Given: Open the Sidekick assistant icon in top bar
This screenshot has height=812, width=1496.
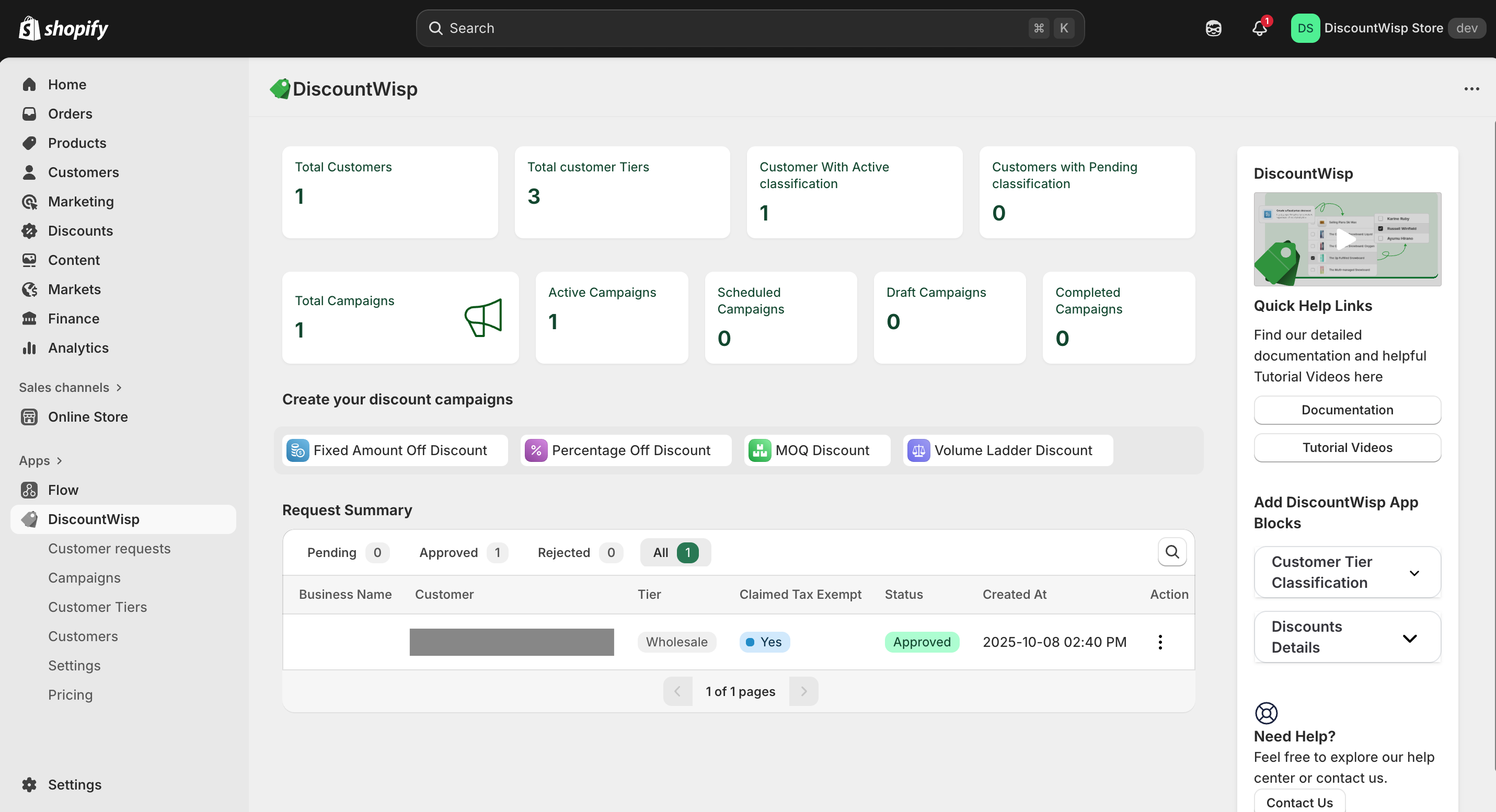Looking at the screenshot, I should pos(1213,28).
